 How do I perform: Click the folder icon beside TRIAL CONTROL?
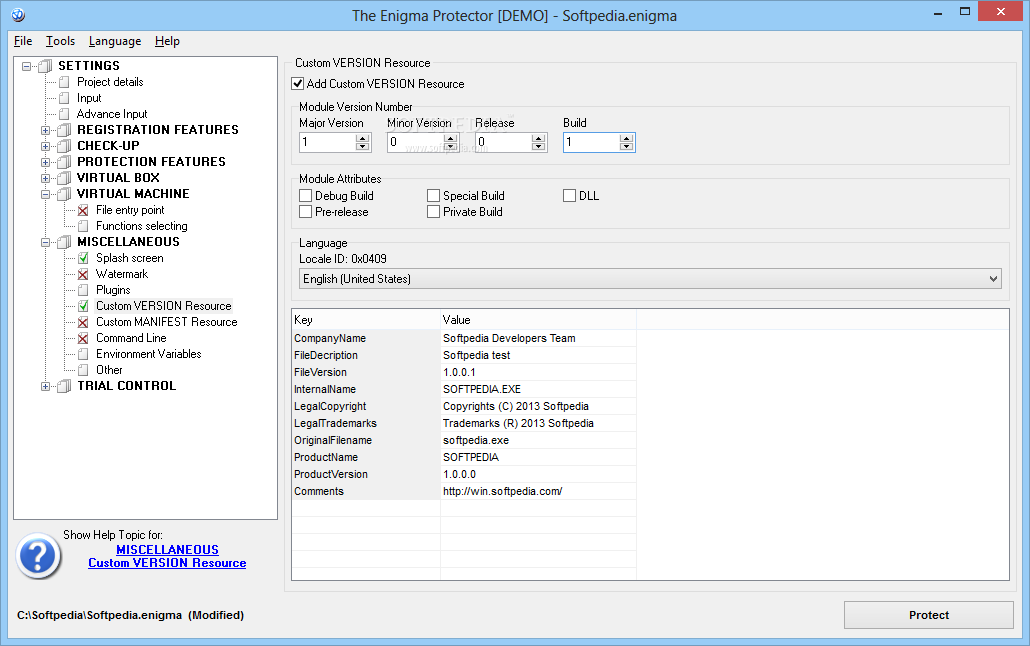tap(64, 386)
